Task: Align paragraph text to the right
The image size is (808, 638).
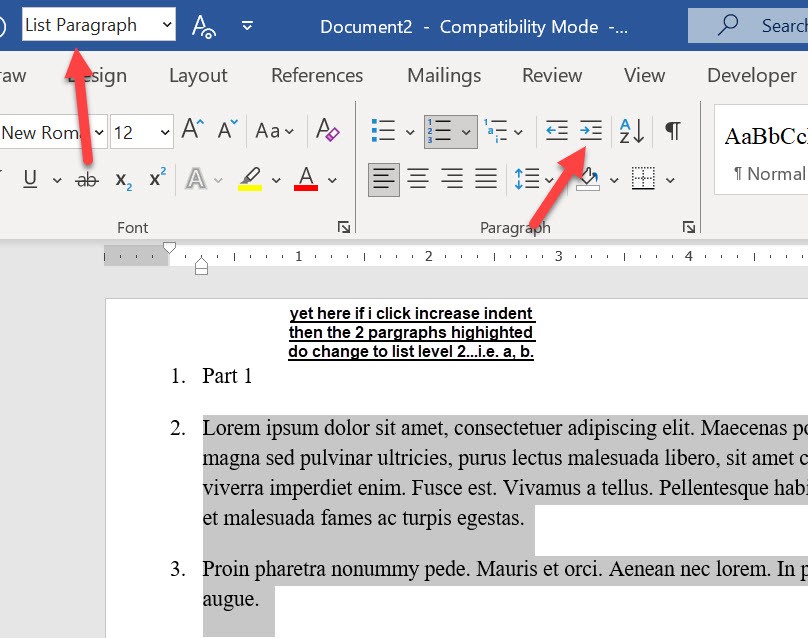Action: pos(452,179)
